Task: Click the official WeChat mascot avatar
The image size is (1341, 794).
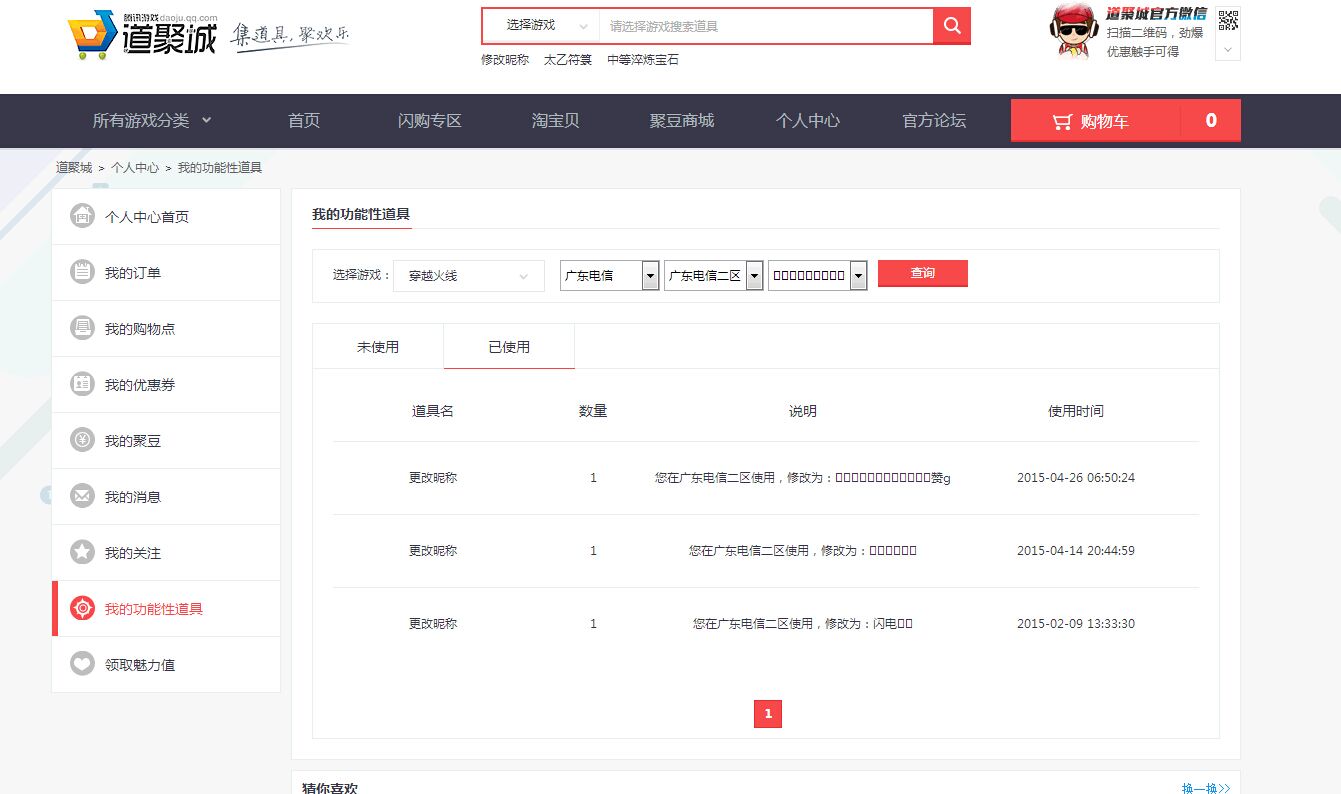Action: 1074,32
